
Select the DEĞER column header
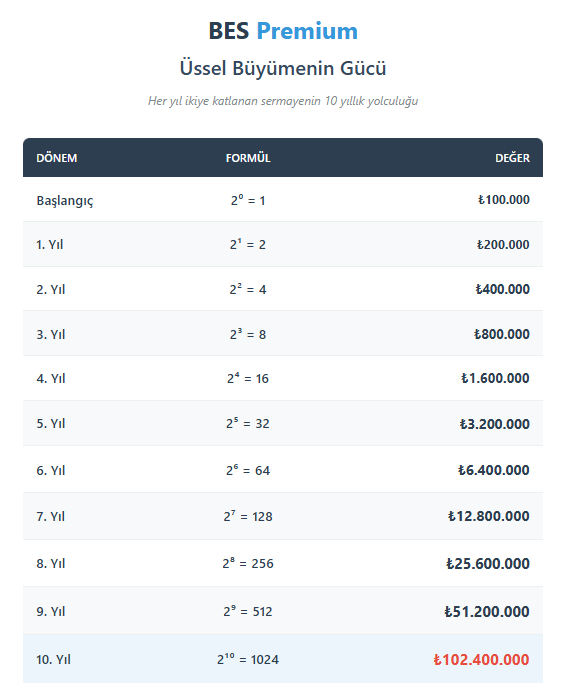pos(512,158)
